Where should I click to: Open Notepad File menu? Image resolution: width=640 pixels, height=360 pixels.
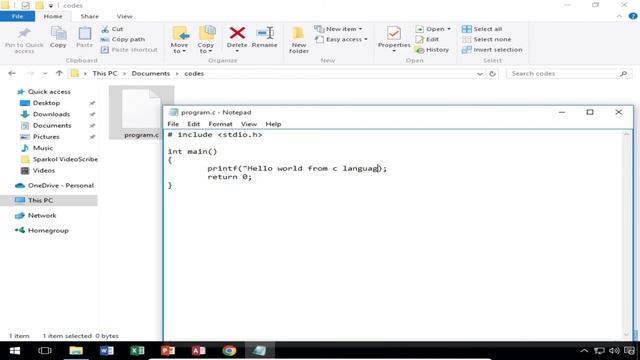(173, 124)
